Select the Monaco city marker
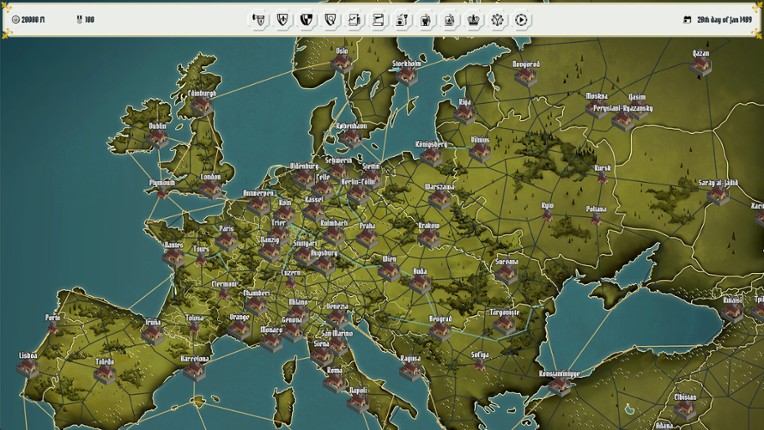764x430 pixels. point(271,342)
